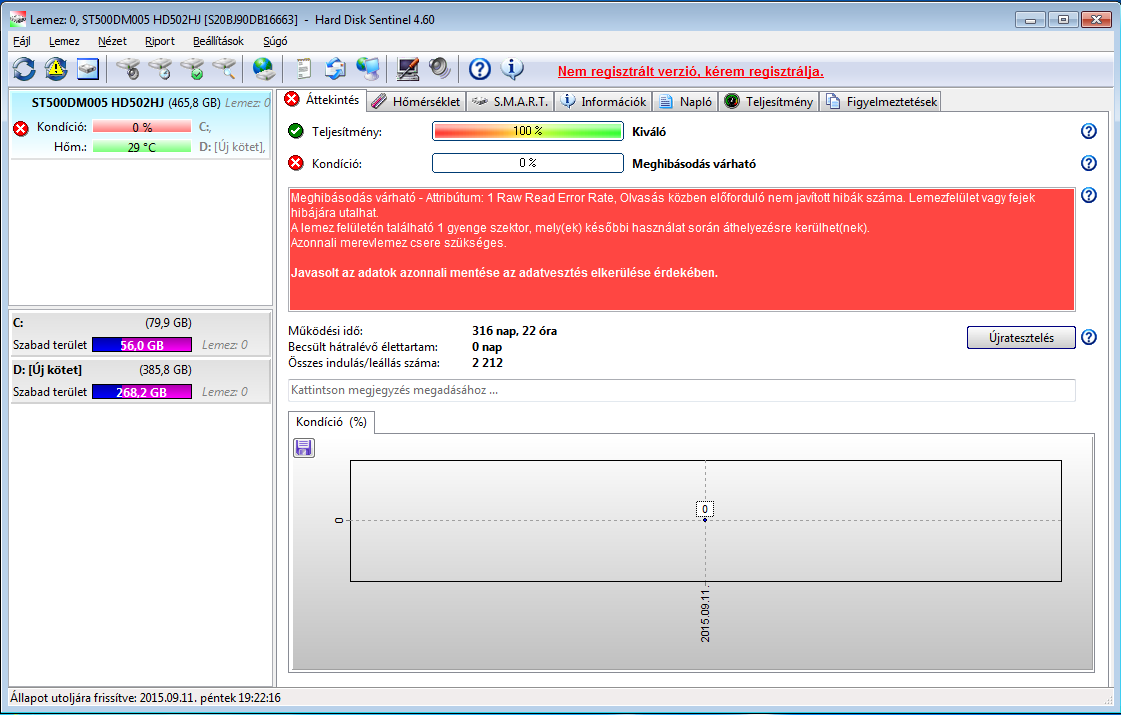
Task: Click the envelope with blue arrows icon
Action: coord(335,69)
